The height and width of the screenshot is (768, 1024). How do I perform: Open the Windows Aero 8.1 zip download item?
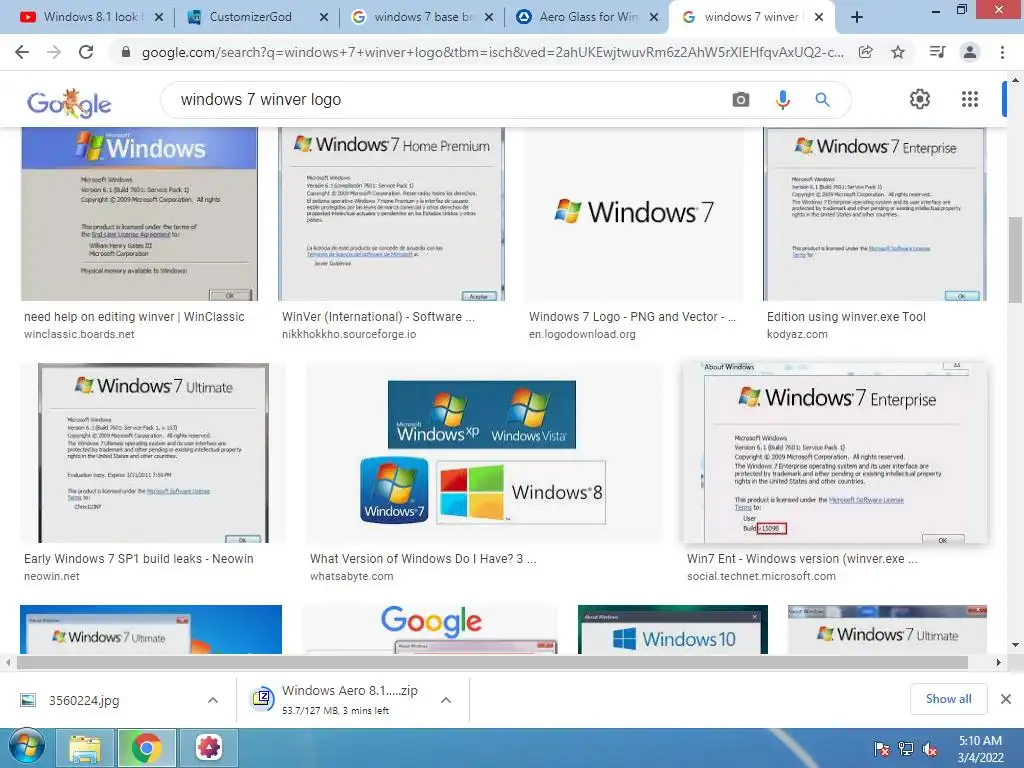click(x=349, y=699)
